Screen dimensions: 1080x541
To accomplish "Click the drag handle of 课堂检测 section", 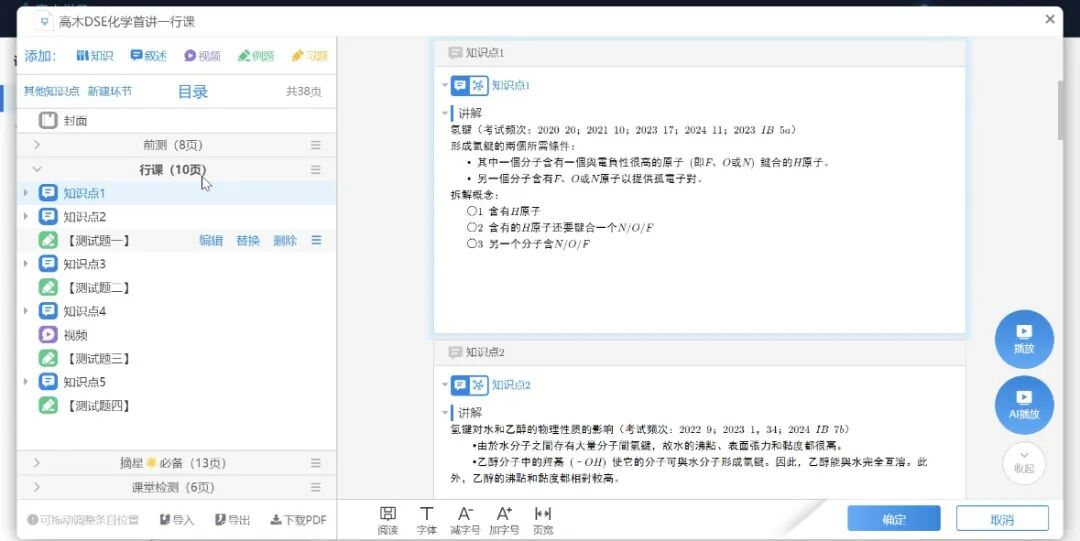I will point(315,487).
